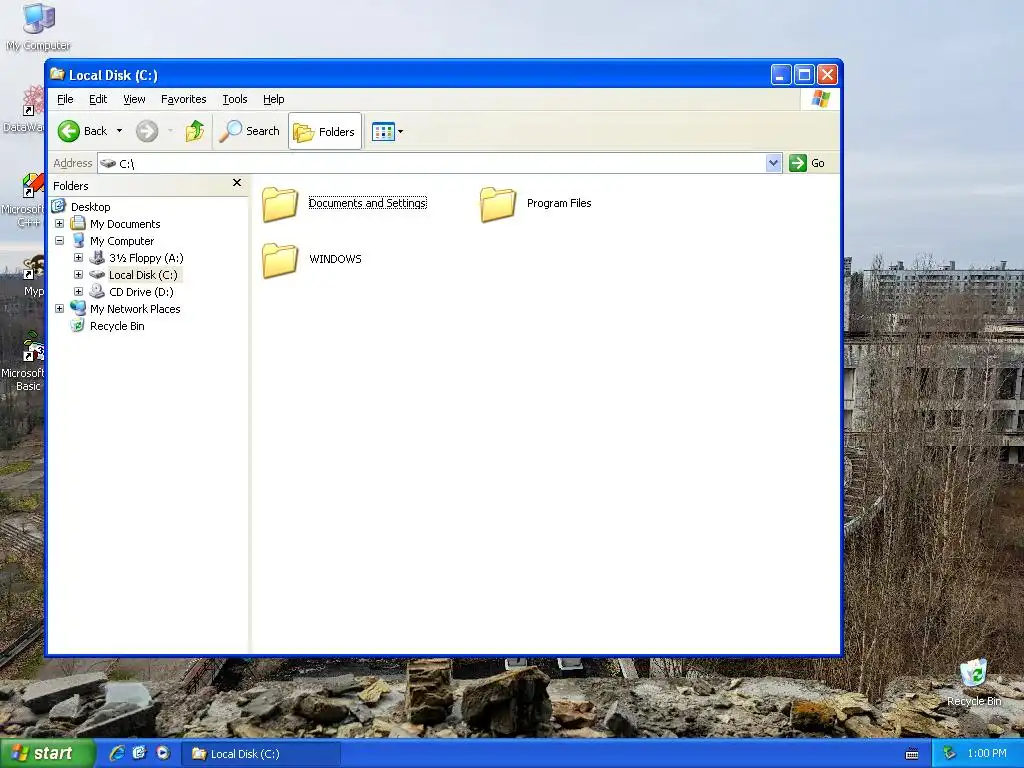Go up one folder level
This screenshot has width=1024, height=768.
(x=195, y=131)
